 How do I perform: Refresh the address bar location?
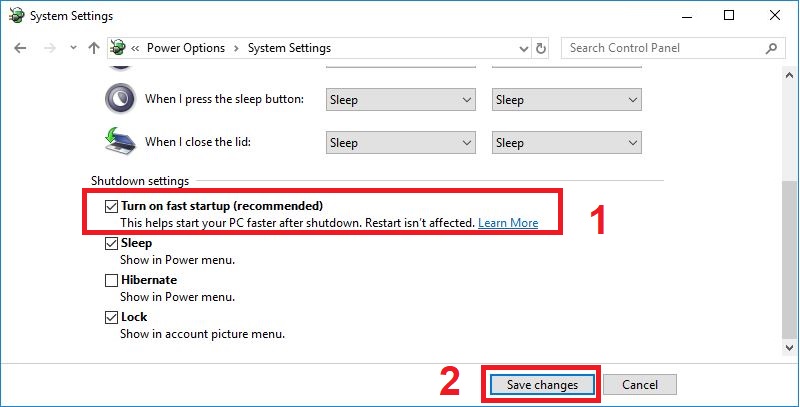(541, 48)
